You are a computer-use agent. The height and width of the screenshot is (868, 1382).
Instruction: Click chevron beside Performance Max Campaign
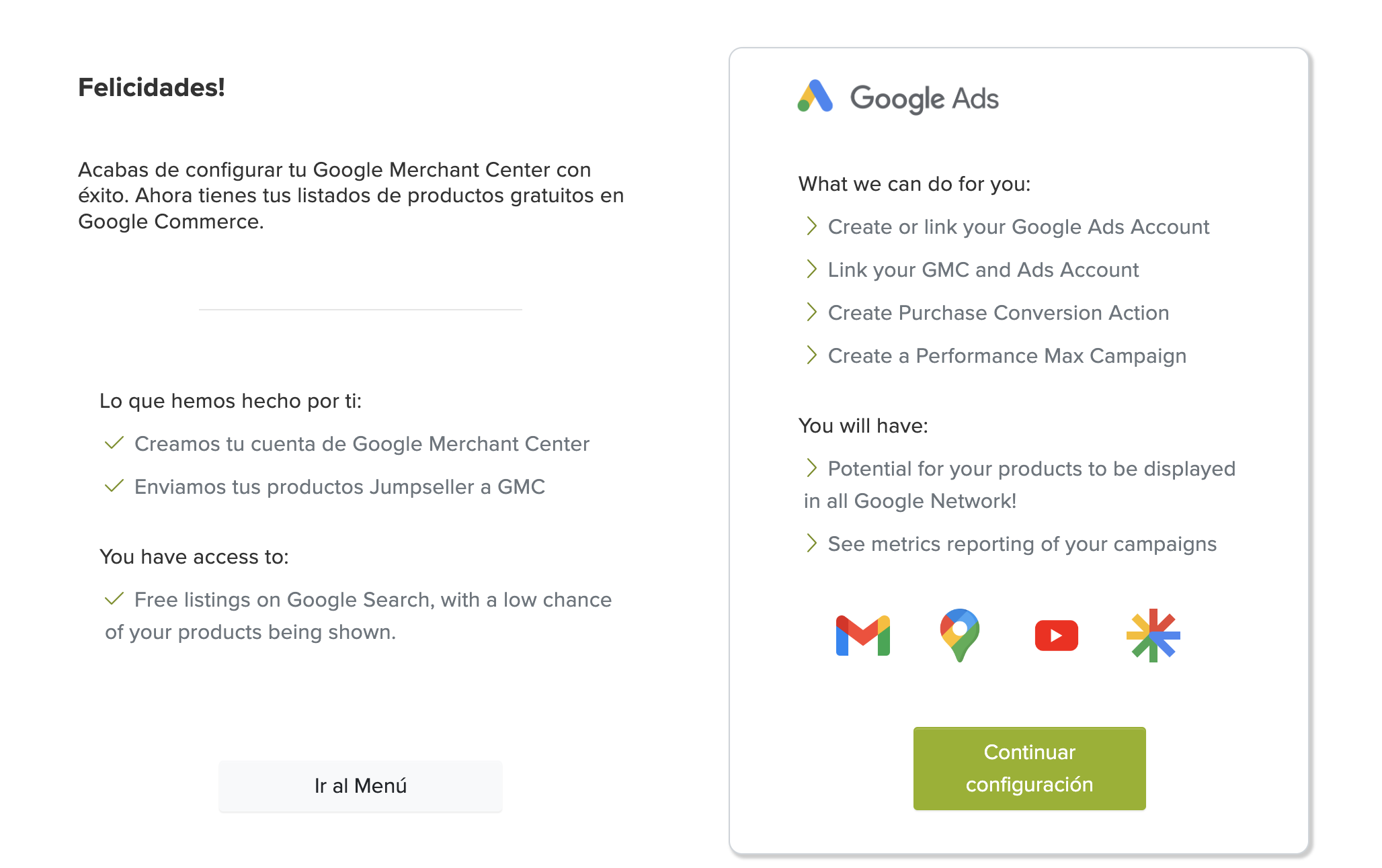click(x=811, y=355)
